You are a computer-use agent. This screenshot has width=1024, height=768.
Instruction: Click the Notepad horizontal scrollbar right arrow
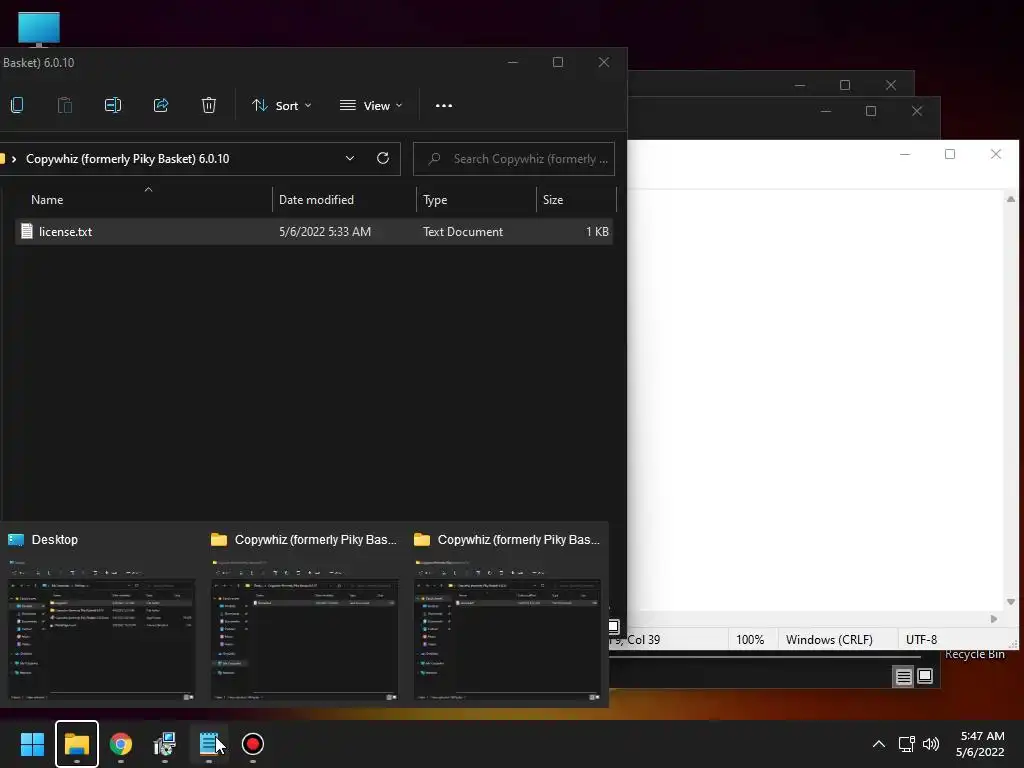point(994,618)
